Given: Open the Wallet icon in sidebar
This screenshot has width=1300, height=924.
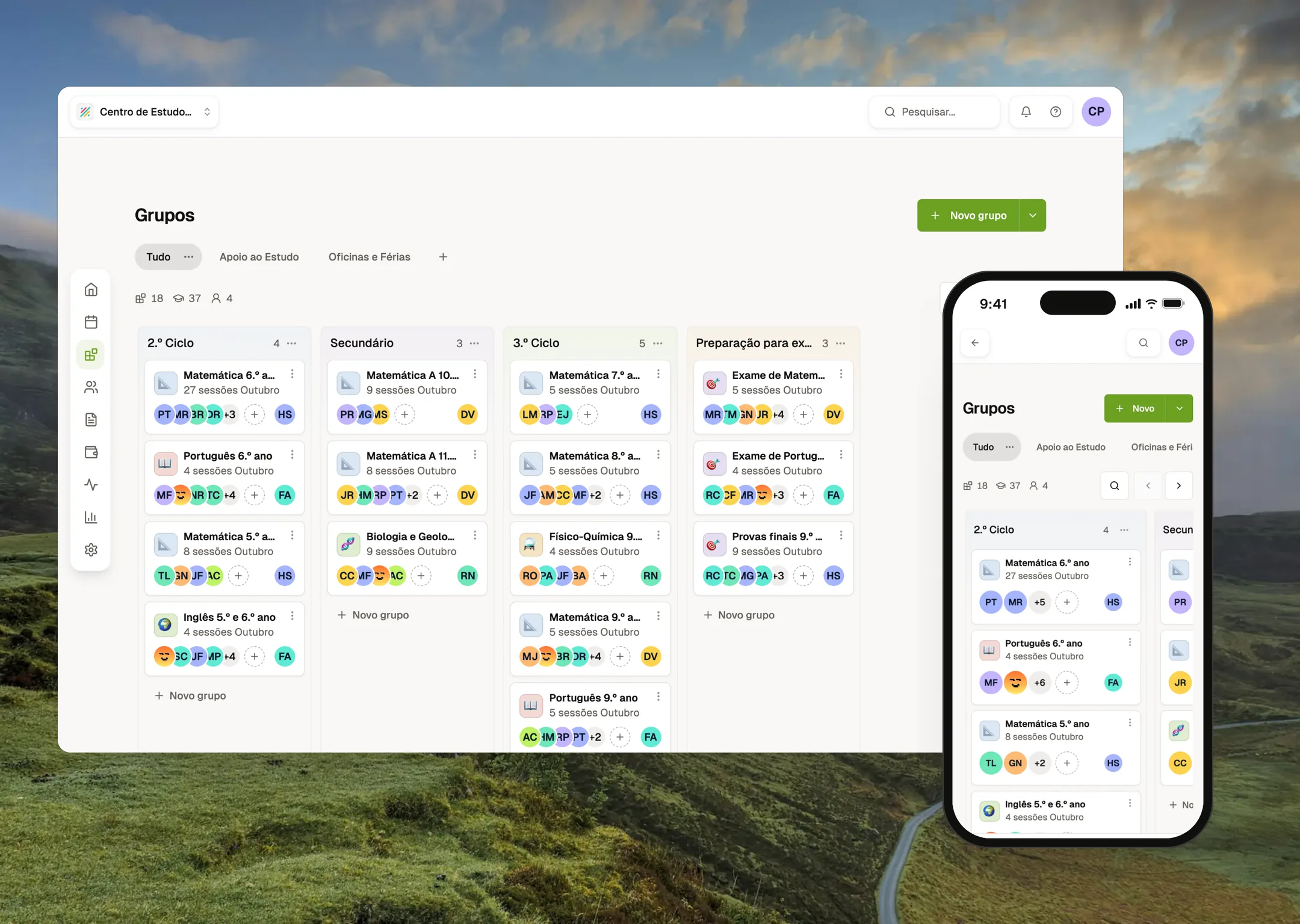Looking at the screenshot, I should pos(91,452).
